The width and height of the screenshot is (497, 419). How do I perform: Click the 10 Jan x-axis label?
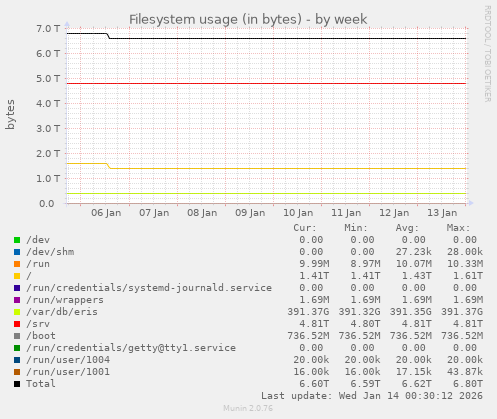tap(298, 213)
